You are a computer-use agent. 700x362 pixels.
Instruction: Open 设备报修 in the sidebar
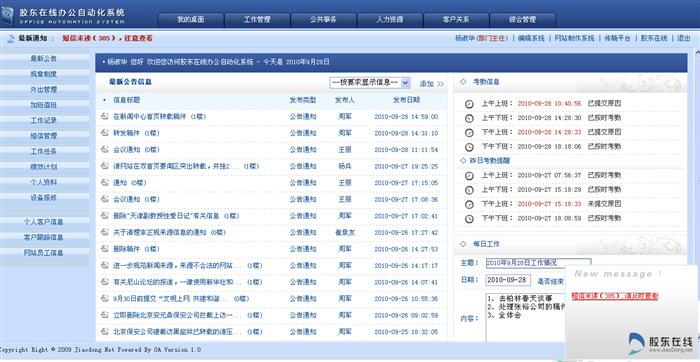coord(44,198)
